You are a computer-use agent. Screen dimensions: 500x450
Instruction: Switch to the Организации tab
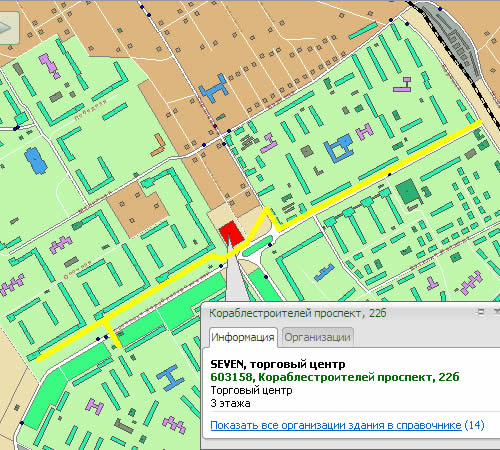317,337
